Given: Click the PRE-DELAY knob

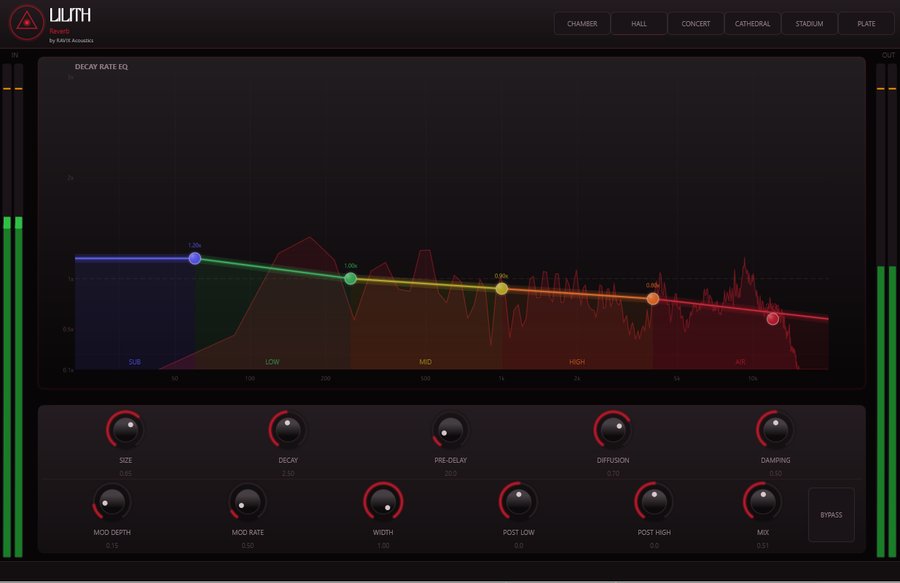Looking at the screenshot, I should click(x=451, y=430).
